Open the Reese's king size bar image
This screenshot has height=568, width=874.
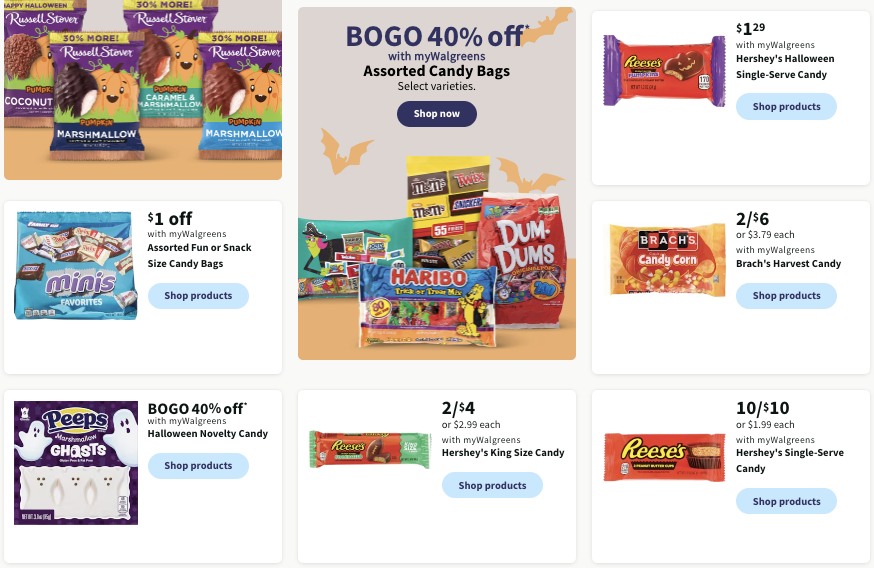click(x=370, y=449)
